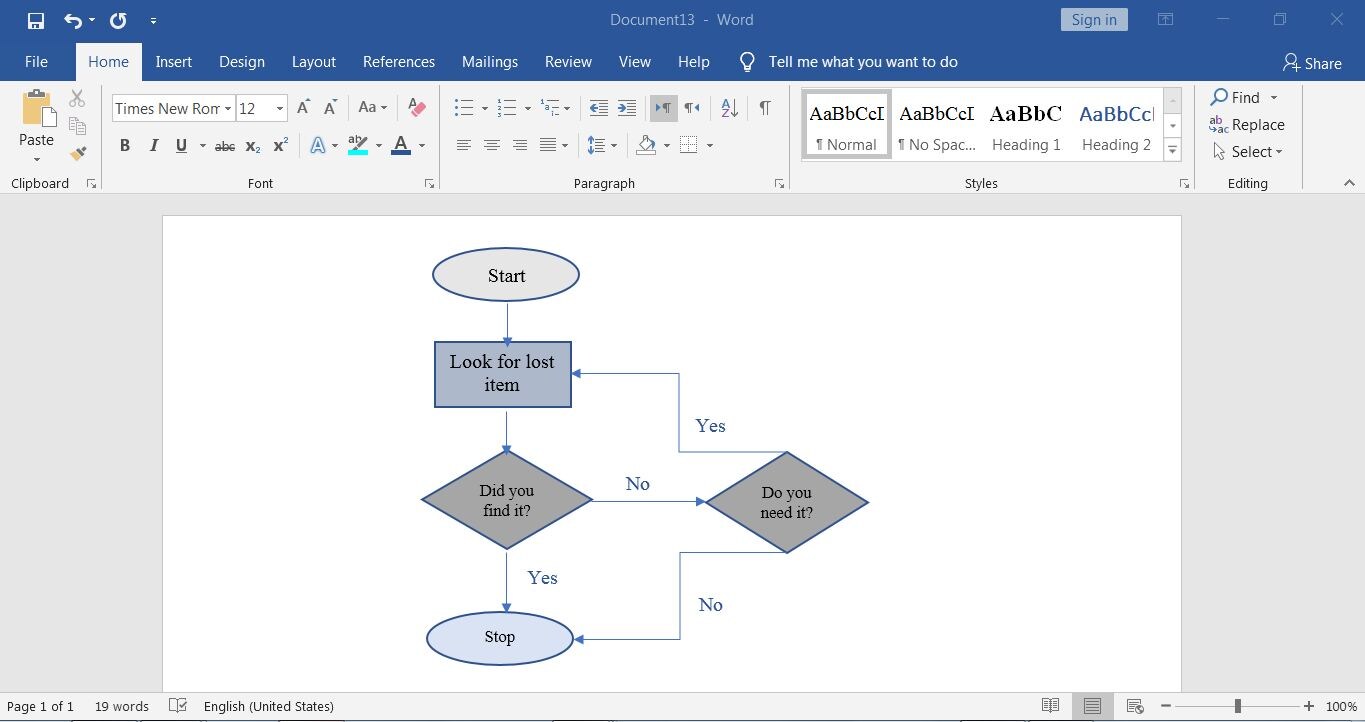Toggle superscript formatting
Screen dimensions: 1365x722
(279, 145)
